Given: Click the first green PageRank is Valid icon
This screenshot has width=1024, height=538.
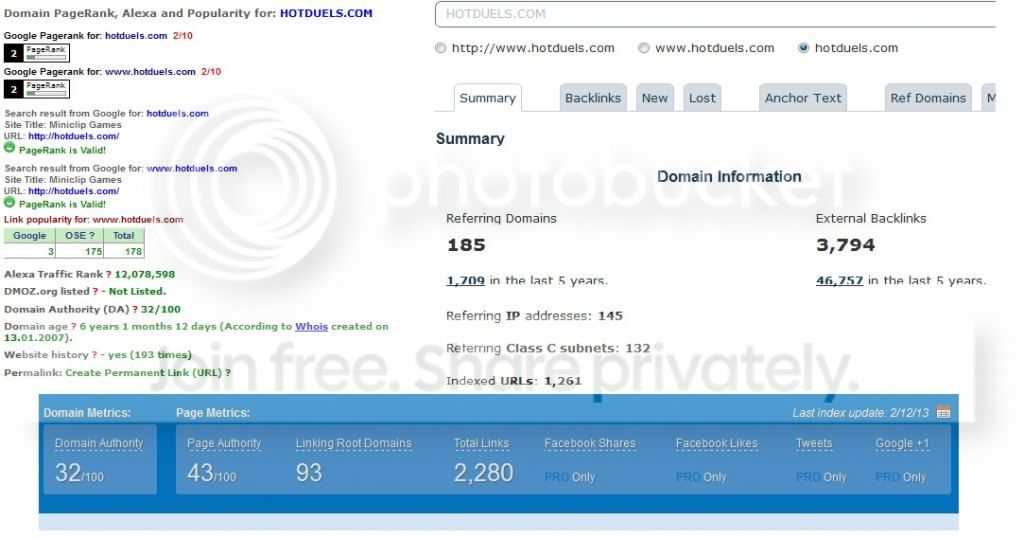Looking at the screenshot, I should (9, 148).
